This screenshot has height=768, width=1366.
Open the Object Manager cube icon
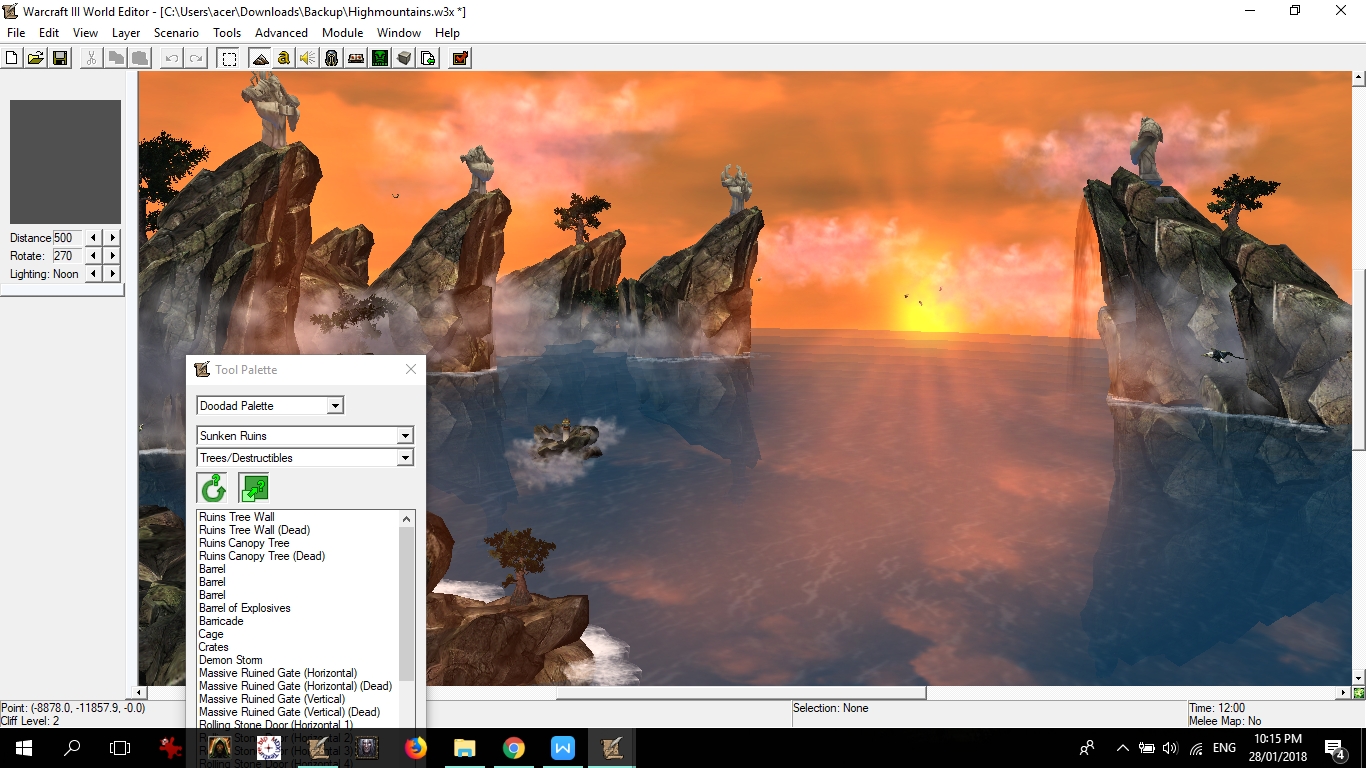click(404, 58)
